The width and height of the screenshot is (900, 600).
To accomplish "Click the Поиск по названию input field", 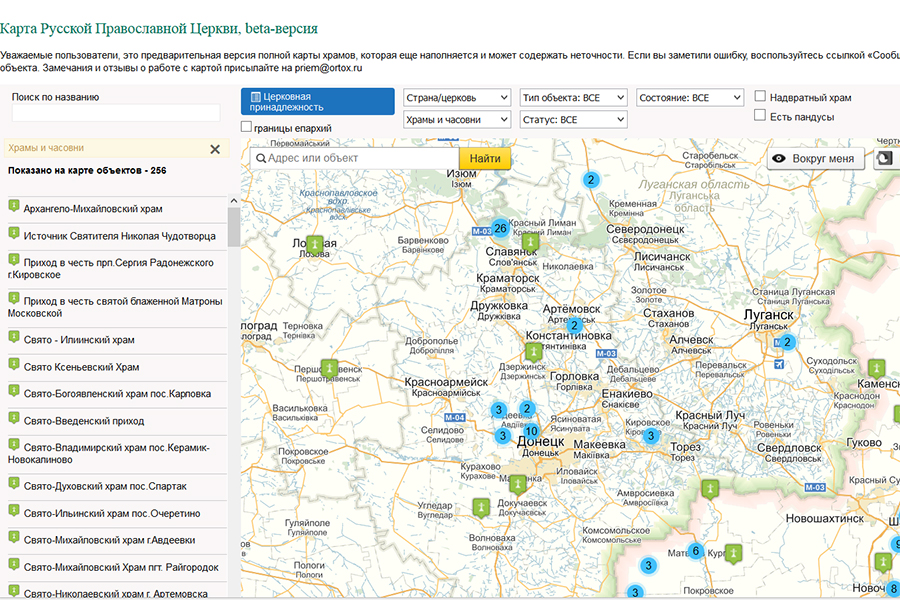I will tap(116, 113).
